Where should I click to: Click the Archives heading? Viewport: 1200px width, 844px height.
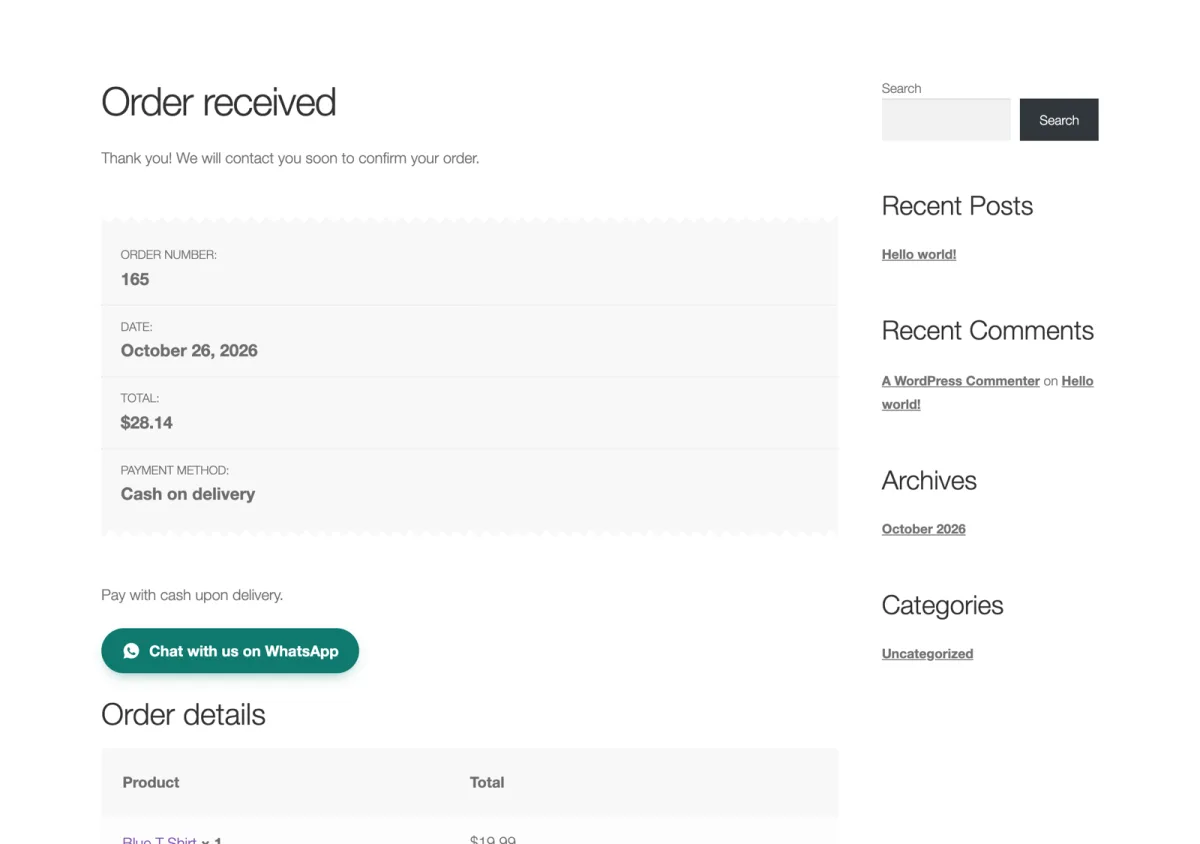929,481
